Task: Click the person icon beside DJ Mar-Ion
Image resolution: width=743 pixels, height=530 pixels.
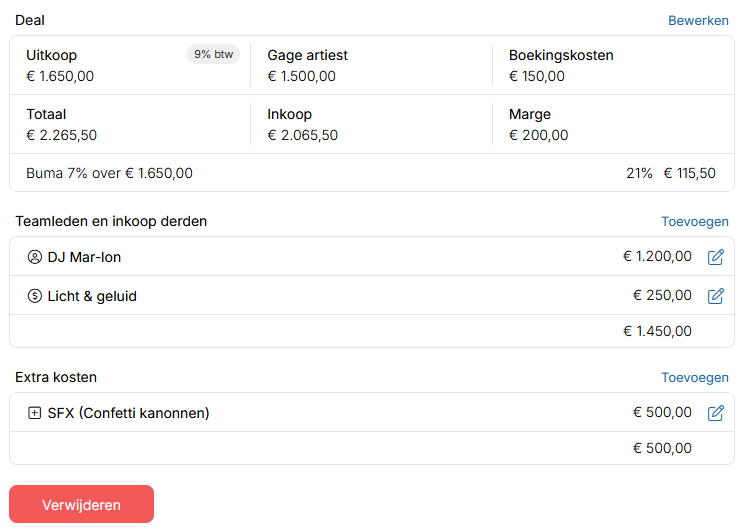Action: [35, 257]
